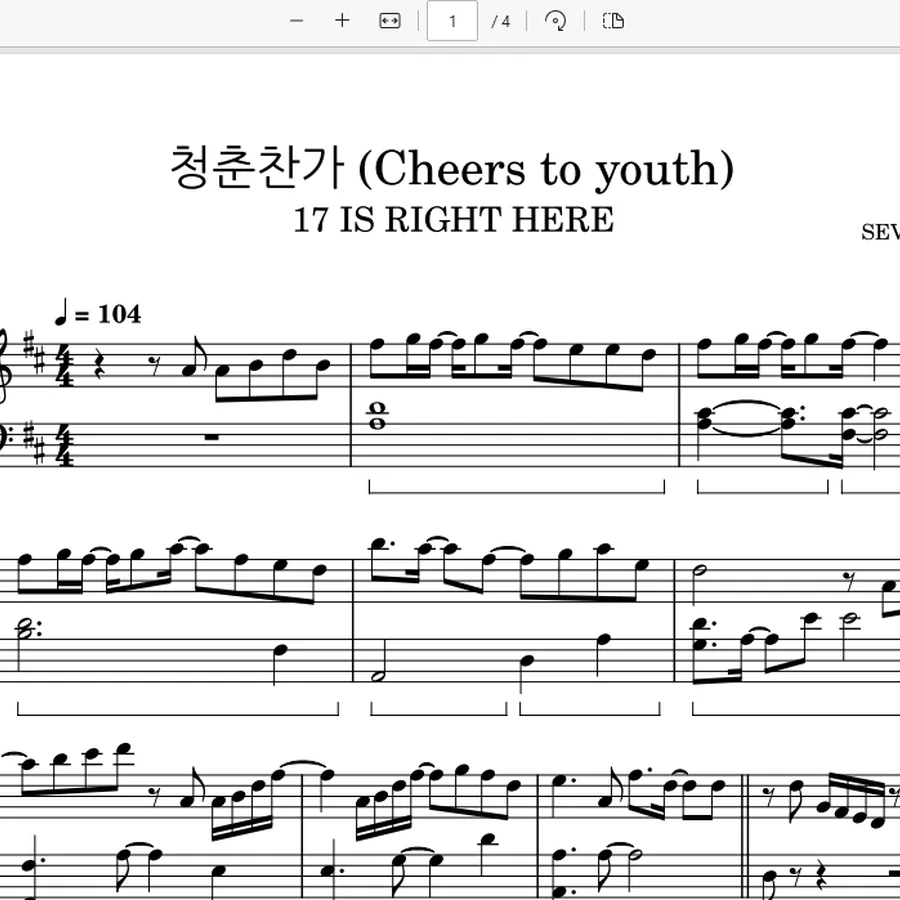Click the partially visible composer text SEV
This screenshot has height=900, width=900.
(880, 232)
